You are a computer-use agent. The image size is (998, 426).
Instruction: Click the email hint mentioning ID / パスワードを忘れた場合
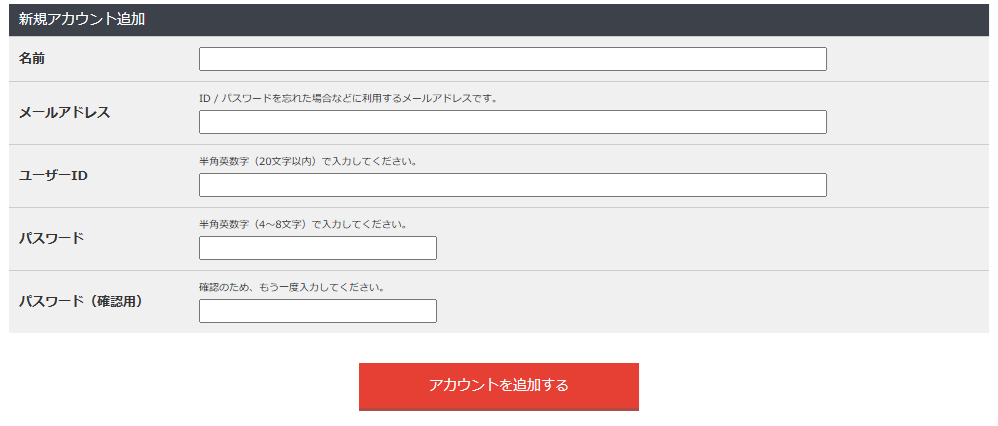tap(348, 99)
